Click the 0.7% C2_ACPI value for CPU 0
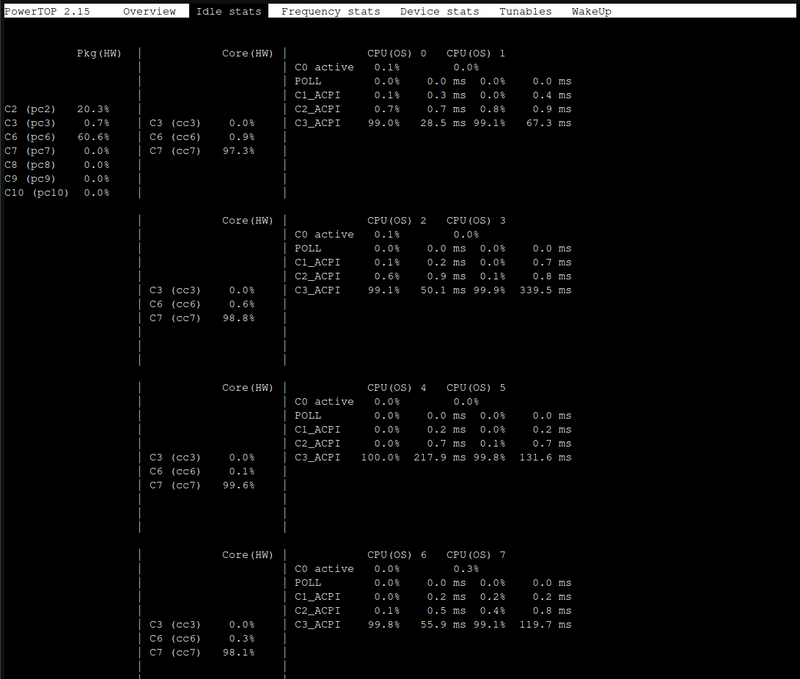Image resolution: width=800 pixels, height=679 pixels. [x=387, y=109]
